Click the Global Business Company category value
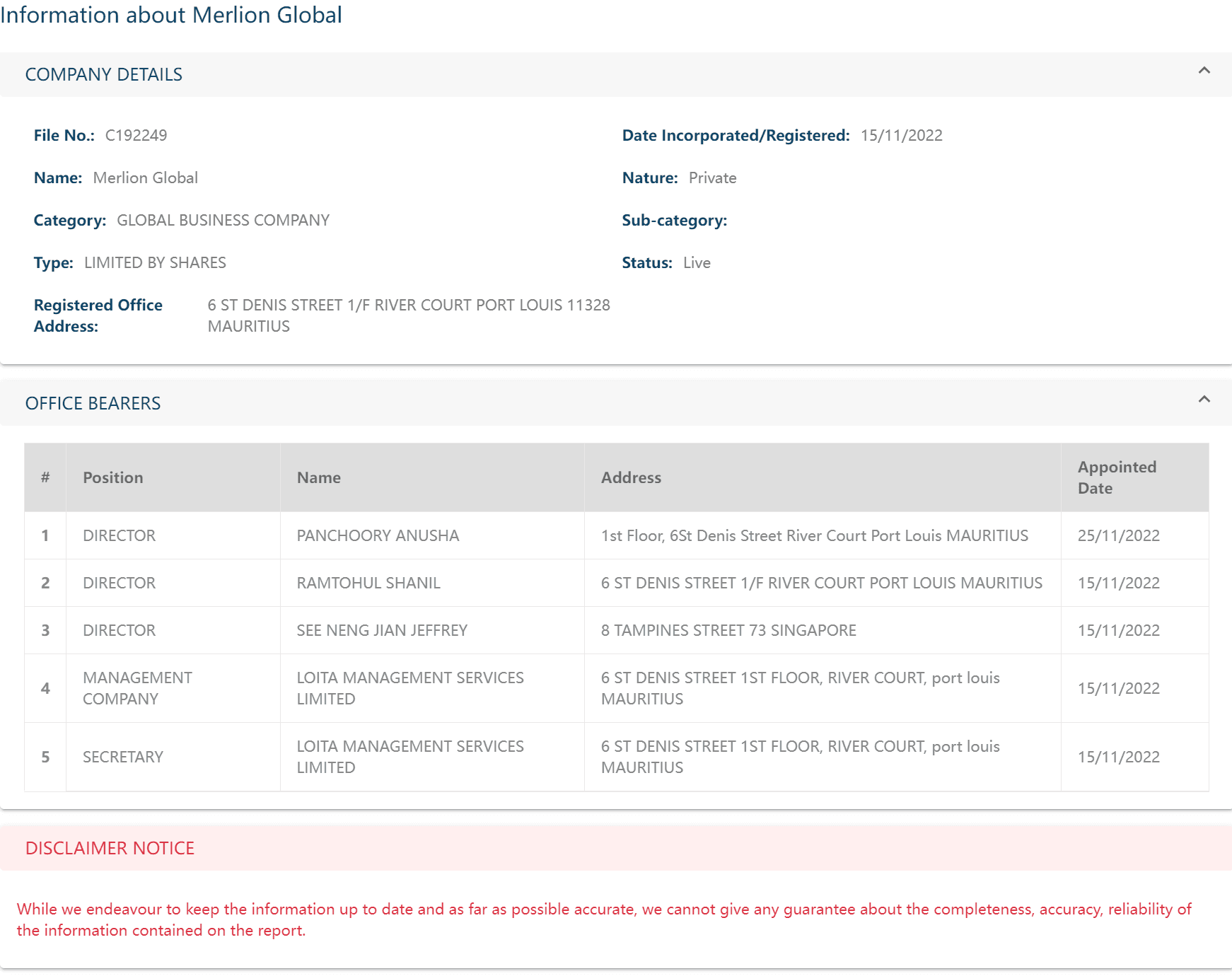This screenshot has width=1232, height=976. [x=223, y=220]
